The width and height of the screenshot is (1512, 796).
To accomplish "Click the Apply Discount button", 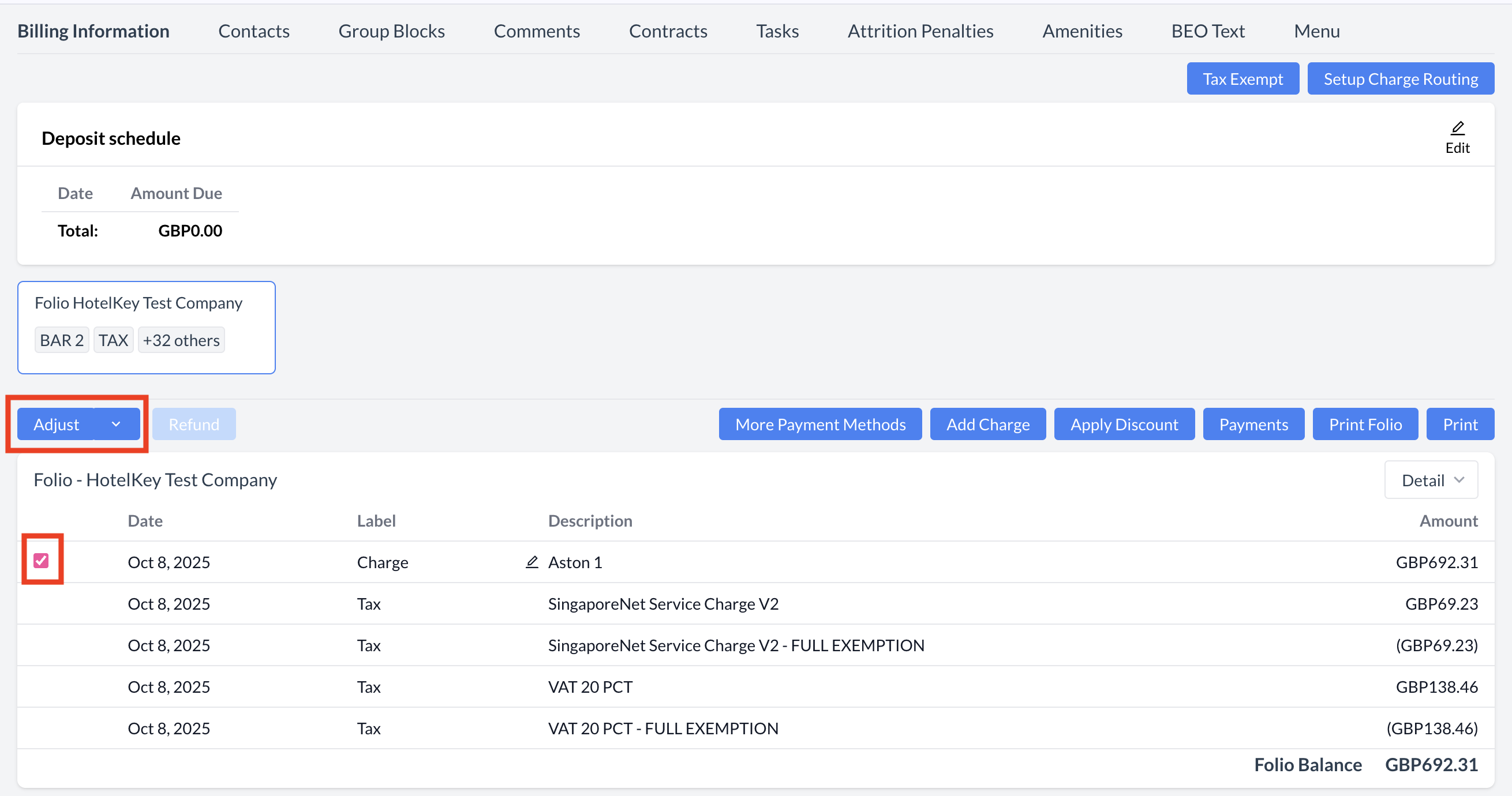I will 1124,424.
